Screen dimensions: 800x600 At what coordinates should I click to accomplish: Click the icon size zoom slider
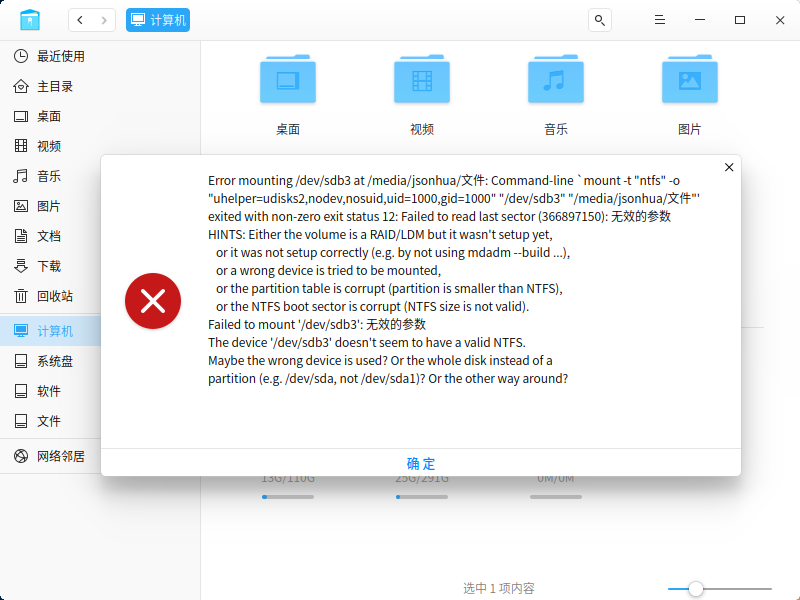719,589
